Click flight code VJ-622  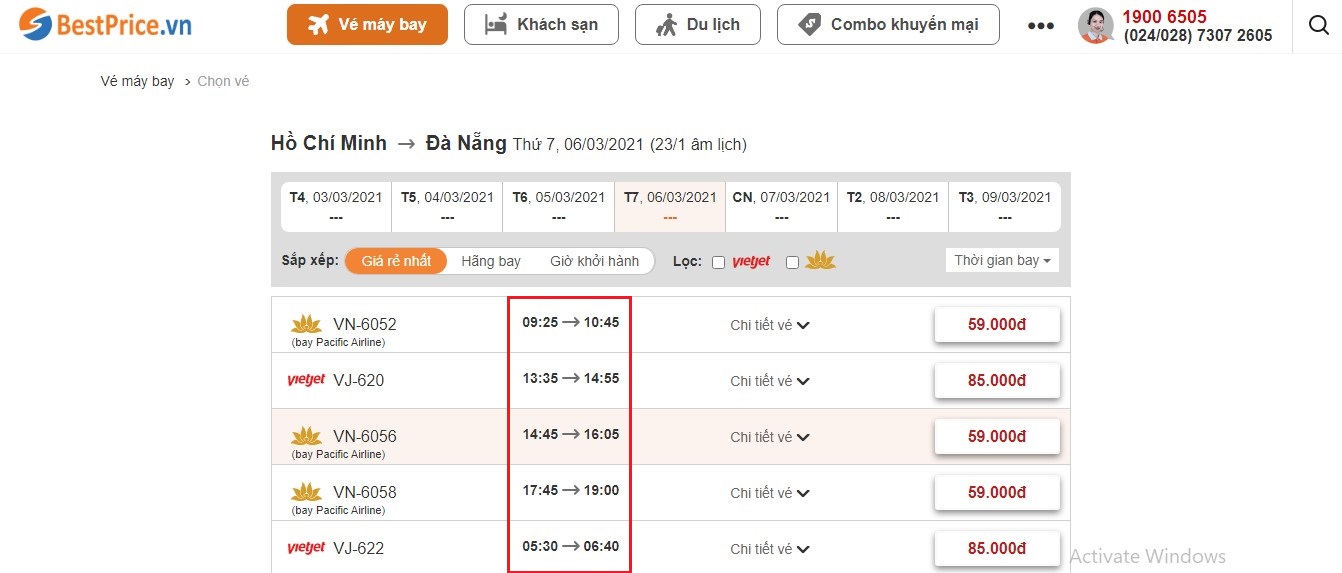[358, 548]
